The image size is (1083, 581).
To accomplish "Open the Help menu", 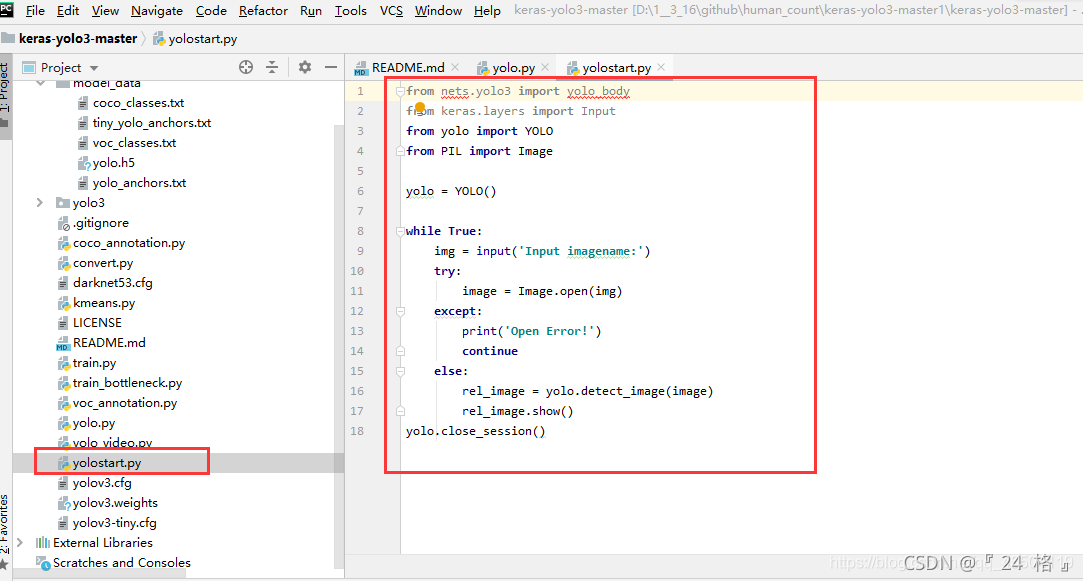I will click(487, 11).
